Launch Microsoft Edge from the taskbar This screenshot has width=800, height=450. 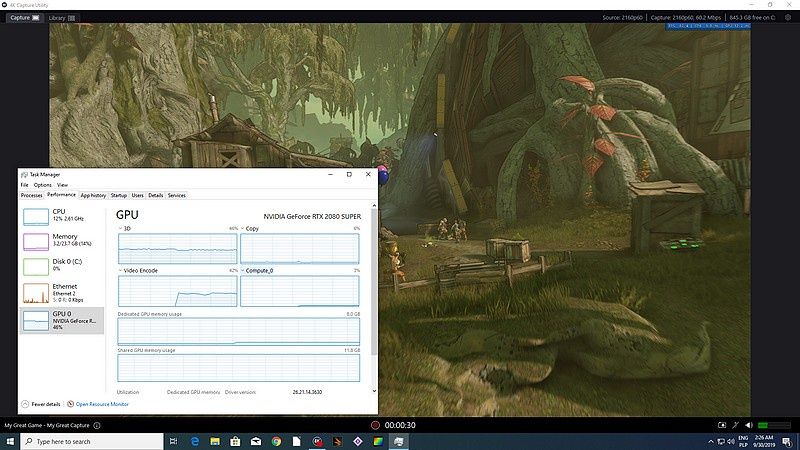point(194,441)
